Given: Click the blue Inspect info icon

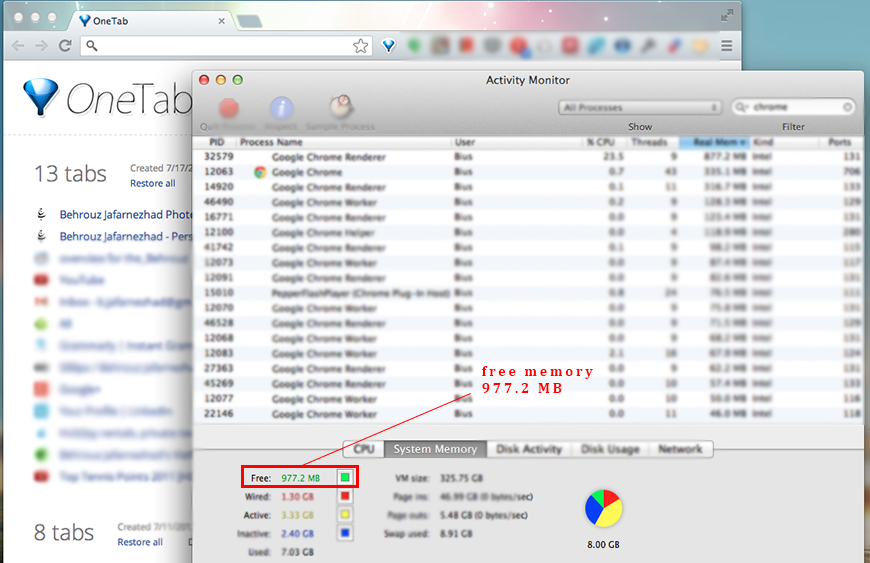Looking at the screenshot, I should tap(281, 108).
